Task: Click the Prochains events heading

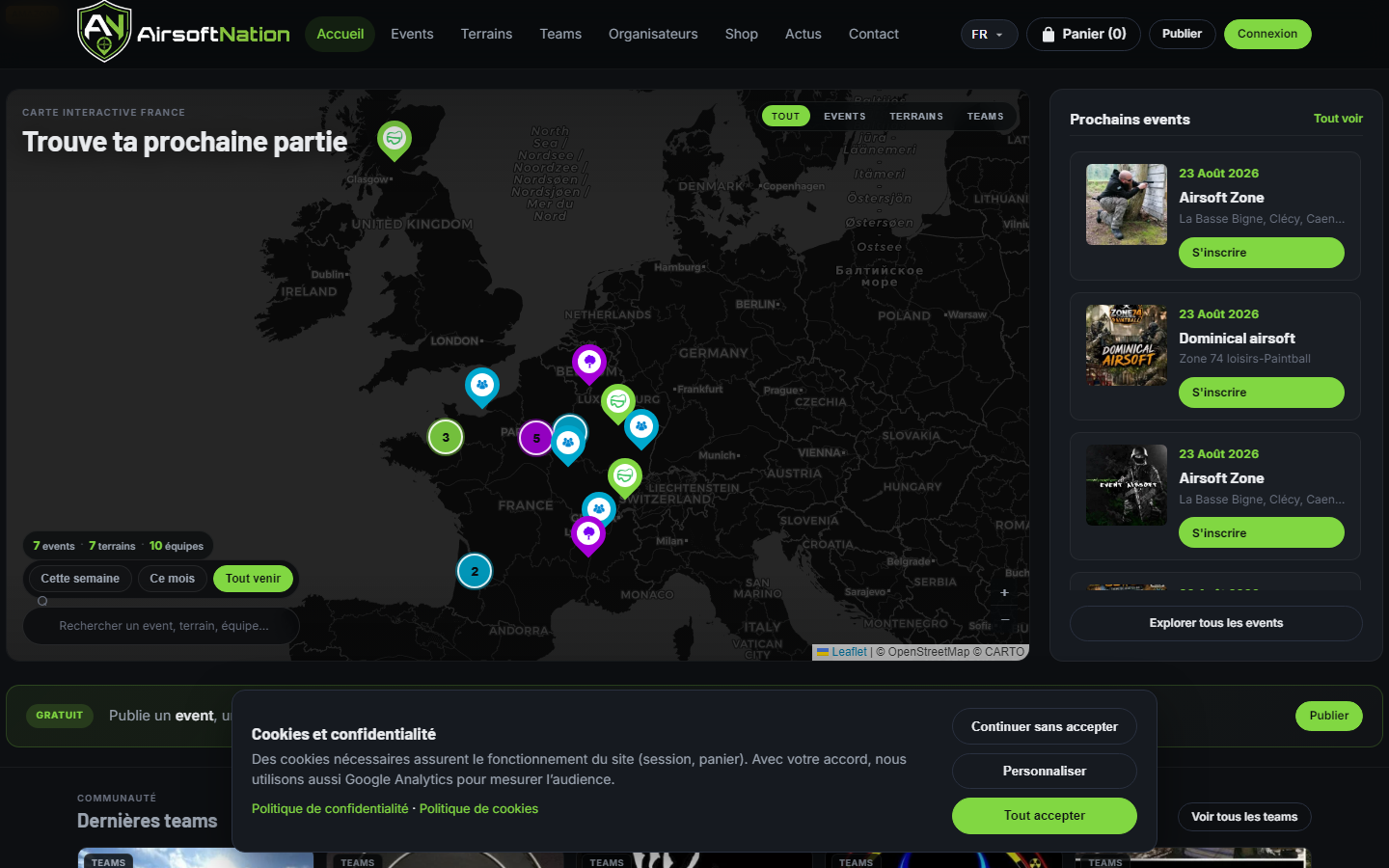Action: tap(1130, 120)
